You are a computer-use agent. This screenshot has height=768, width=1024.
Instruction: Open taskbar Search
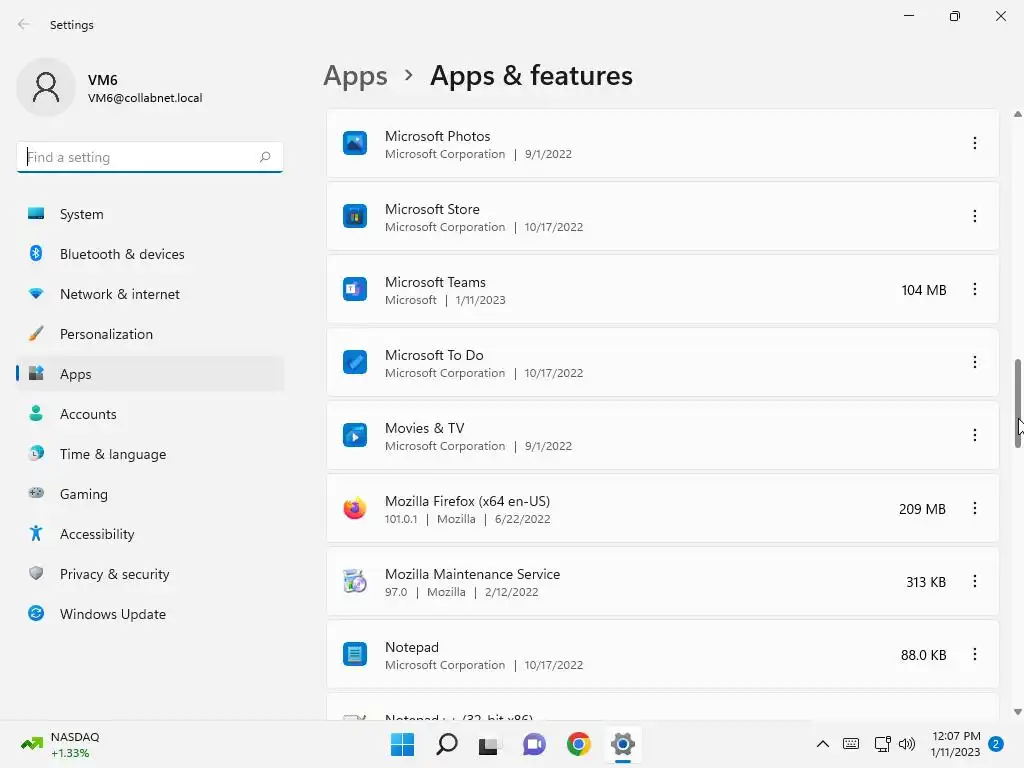point(447,744)
